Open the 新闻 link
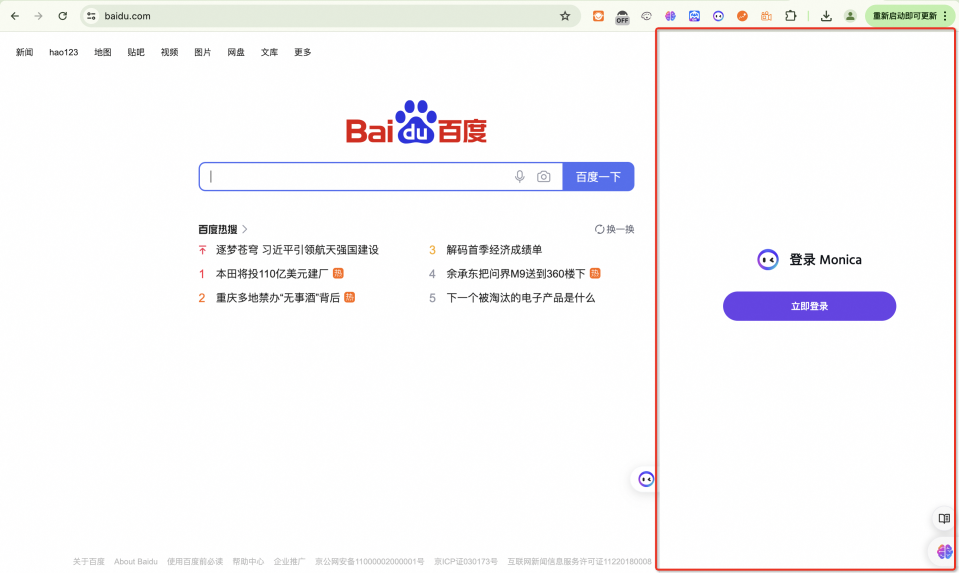This screenshot has width=959, height=573. coord(24,52)
